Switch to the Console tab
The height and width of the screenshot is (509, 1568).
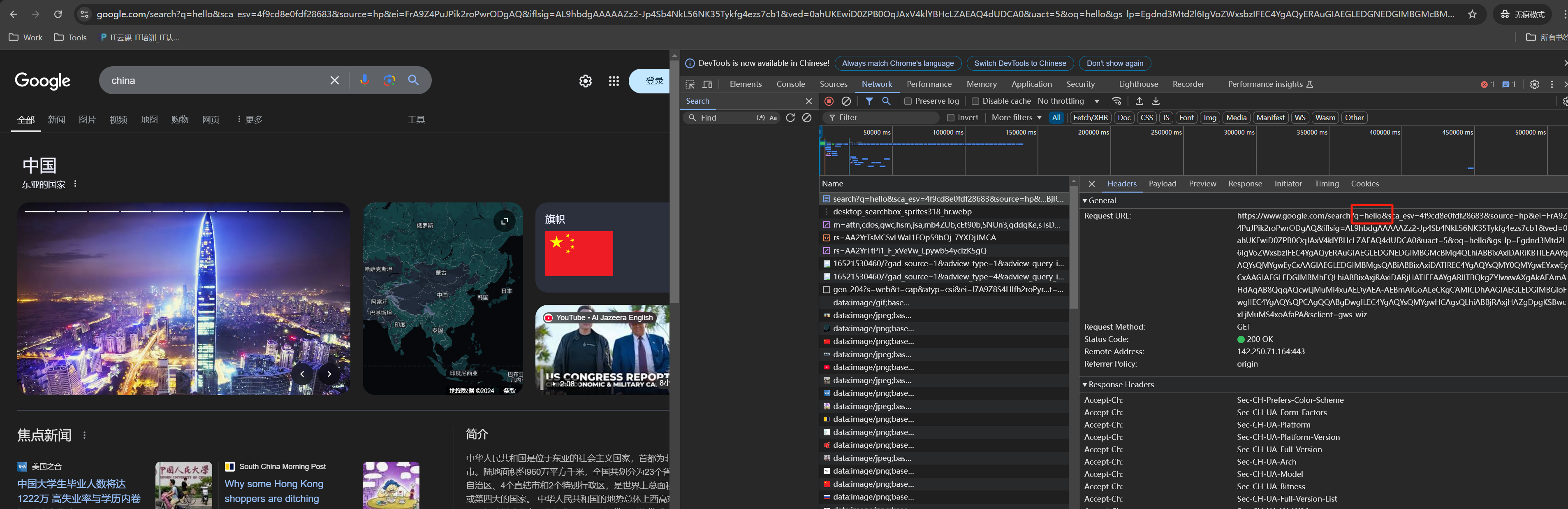(790, 85)
